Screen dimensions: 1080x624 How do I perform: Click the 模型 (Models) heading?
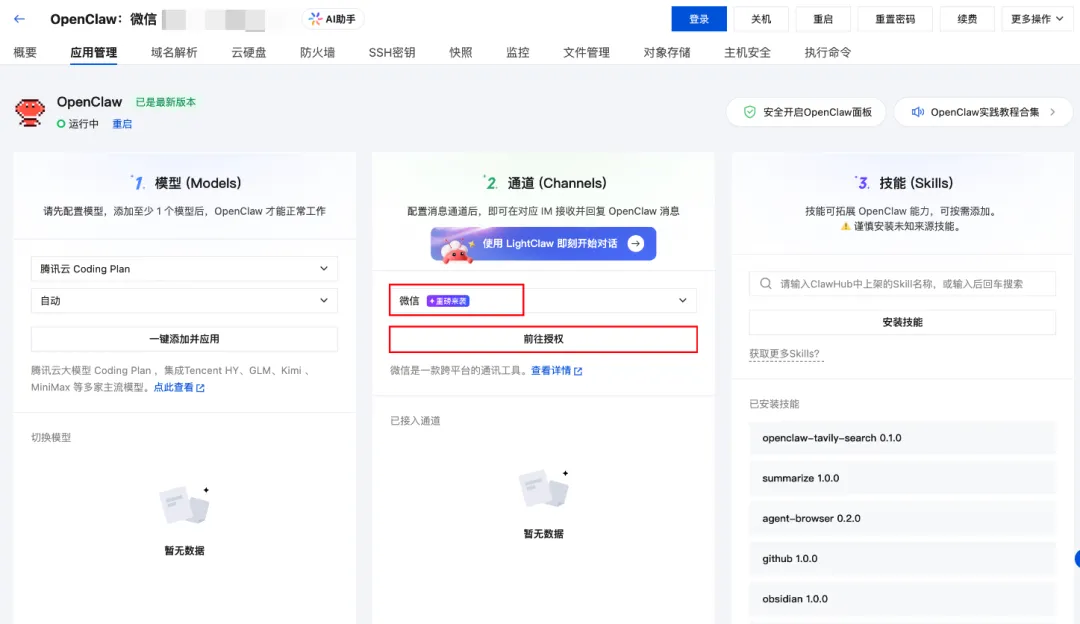[x=198, y=183]
